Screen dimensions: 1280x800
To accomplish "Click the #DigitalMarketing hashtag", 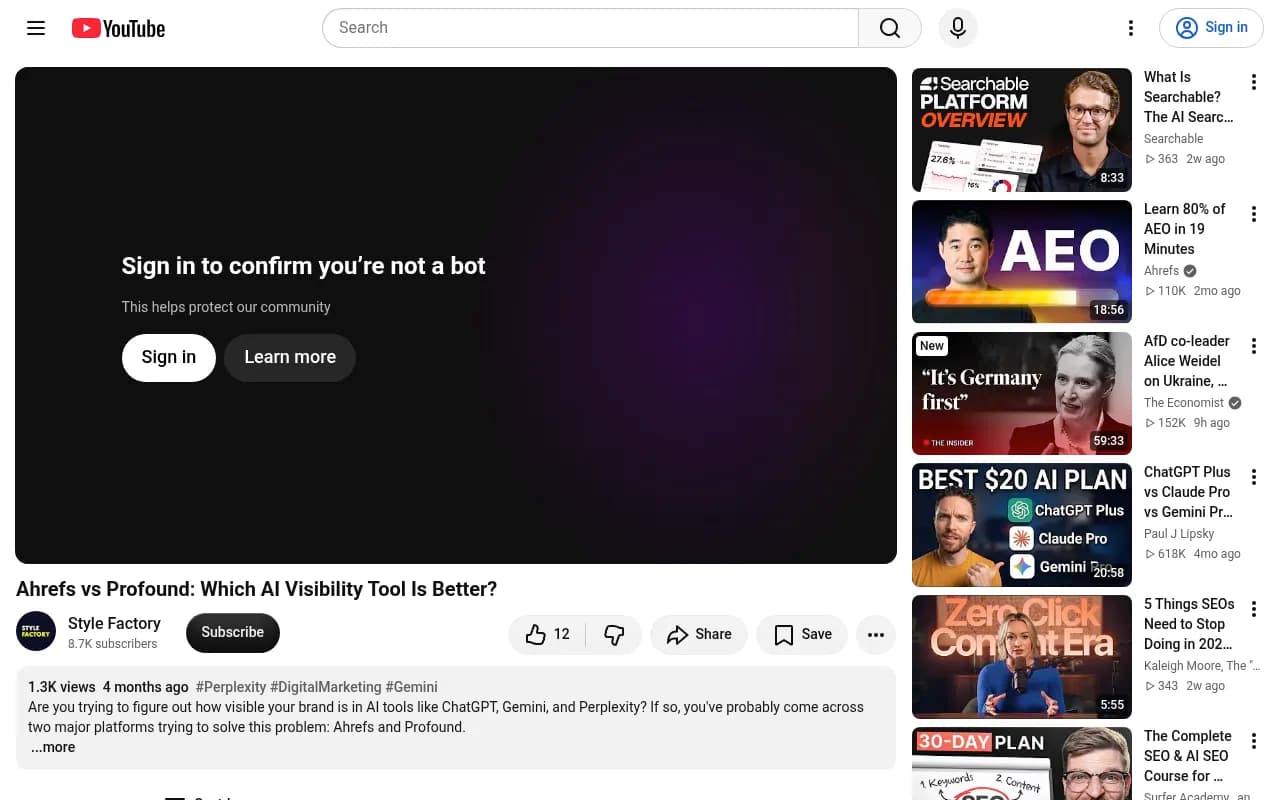I will tap(326, 687).
